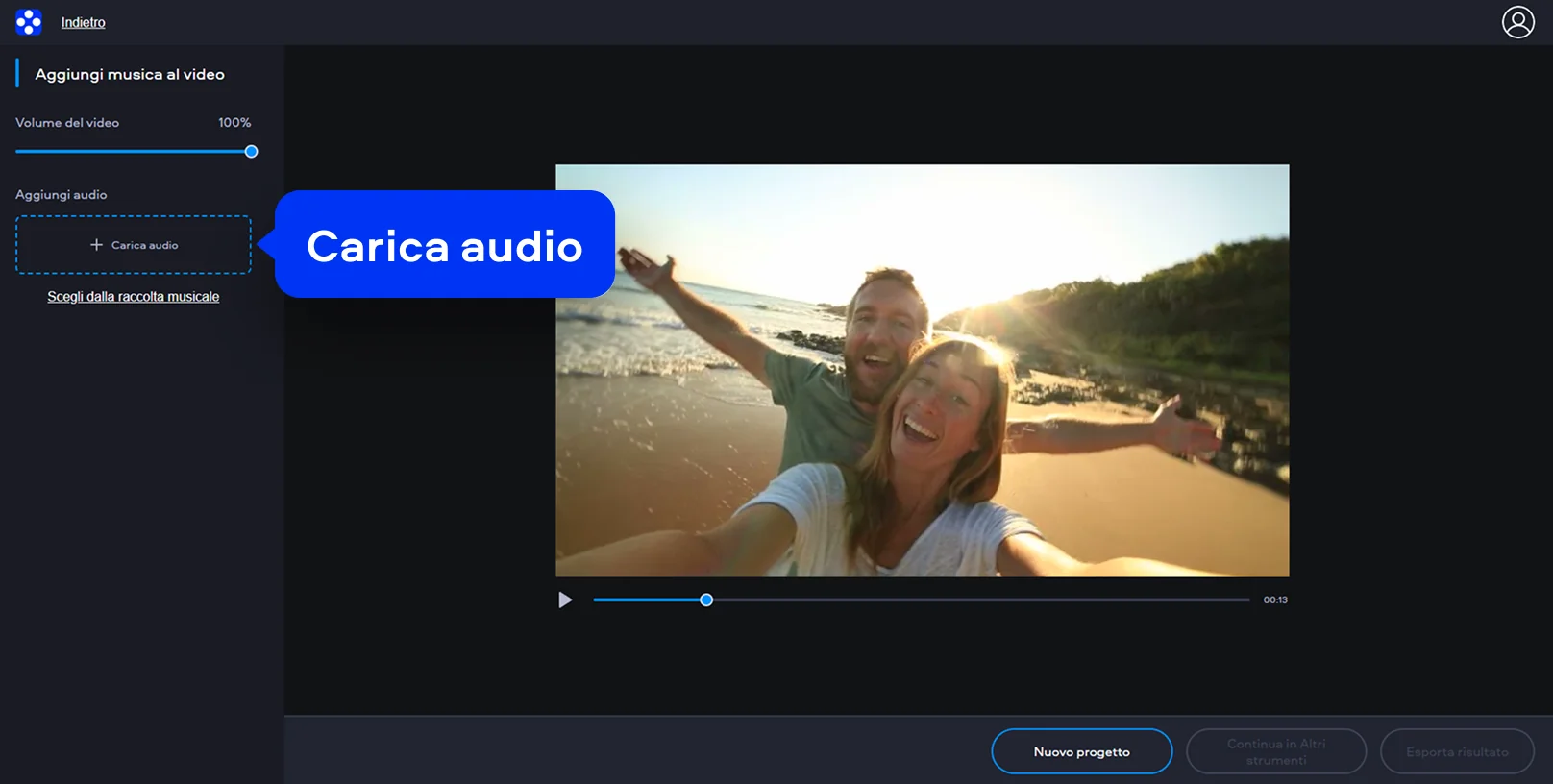
Task: Click the app logo icon
Action: pos(29,22)
